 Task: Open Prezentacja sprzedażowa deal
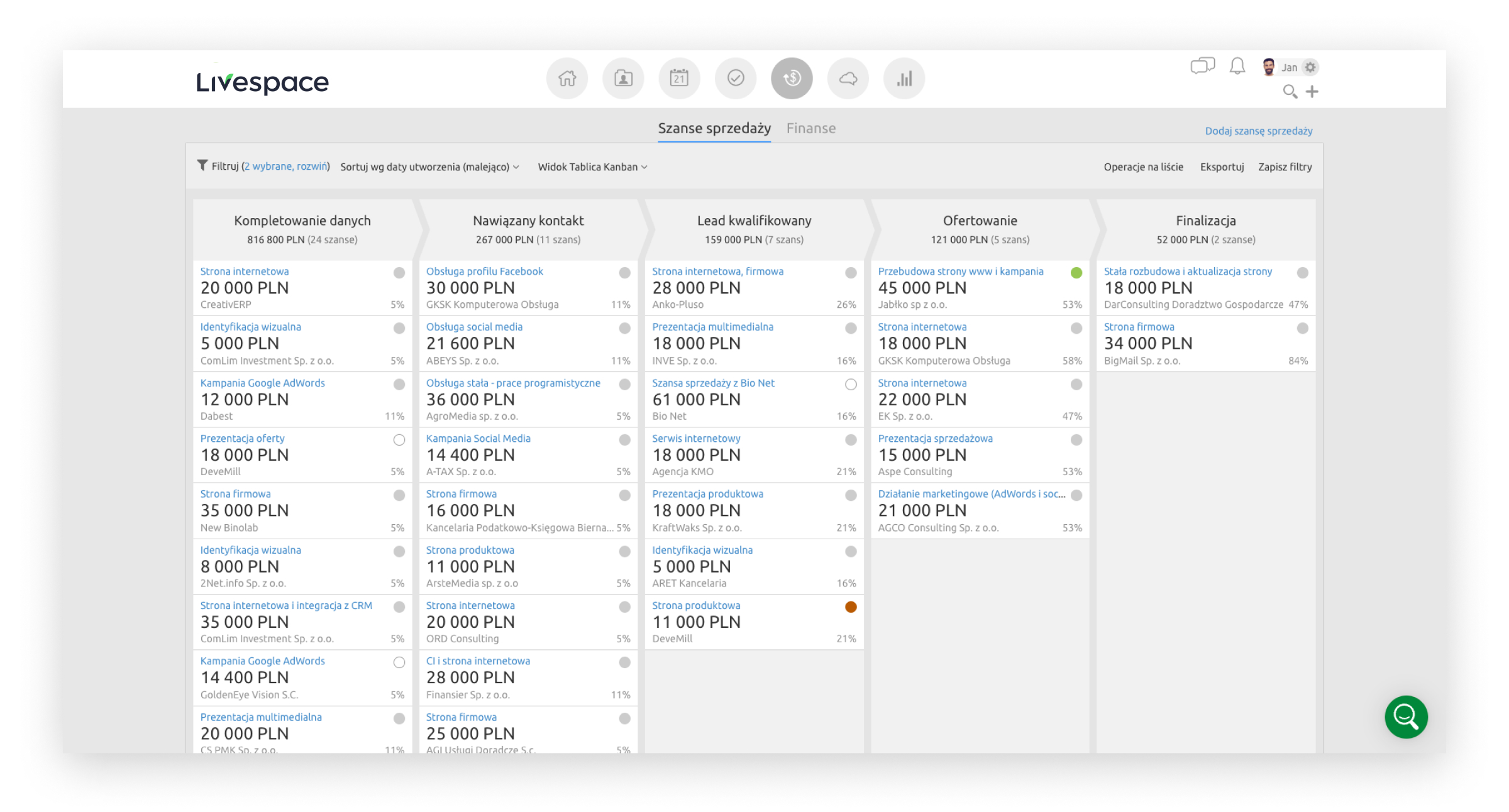935,439
